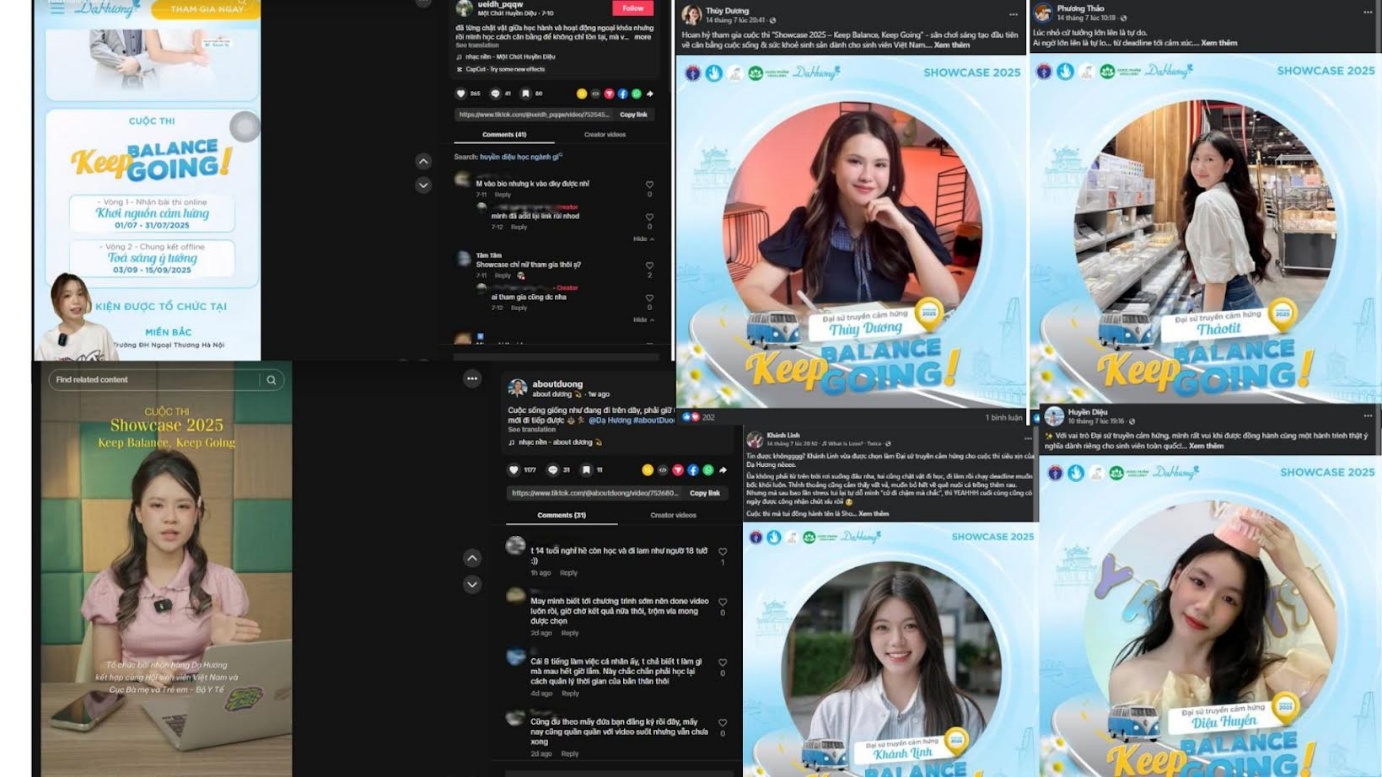Expand Huyền Diệu post with Xem thêm
Image resolution: width=1382 pixels, height=777 pixels.
click(1206, 446)
